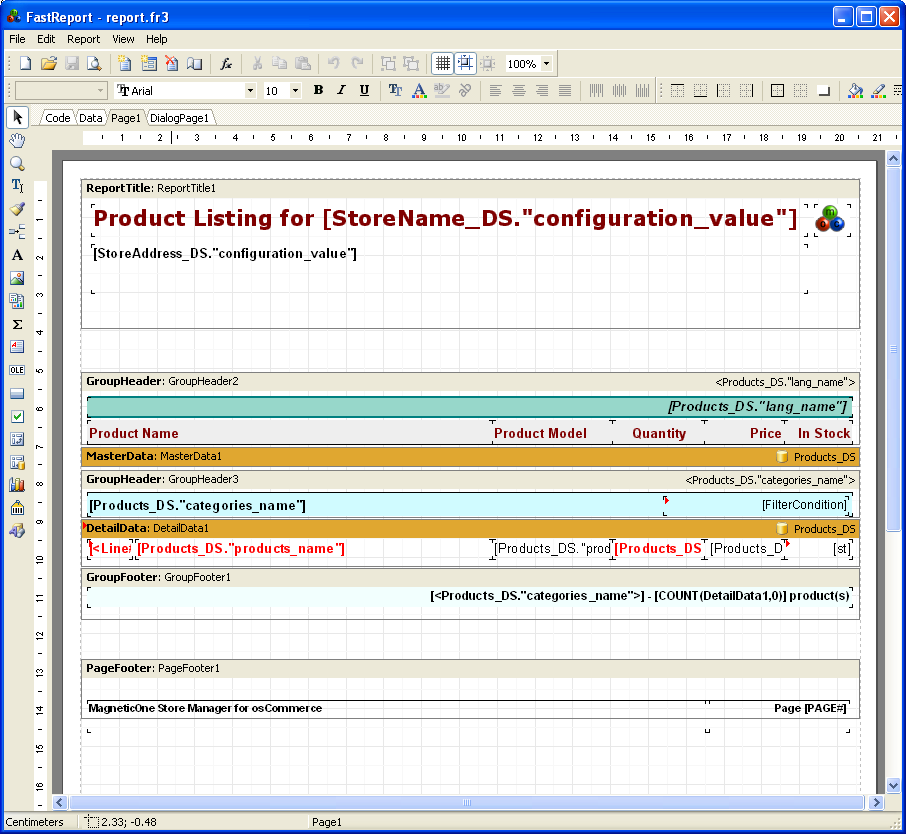
Task: Expand the zoom level dropdown (100%)
Action: click(x=546, y=64)
